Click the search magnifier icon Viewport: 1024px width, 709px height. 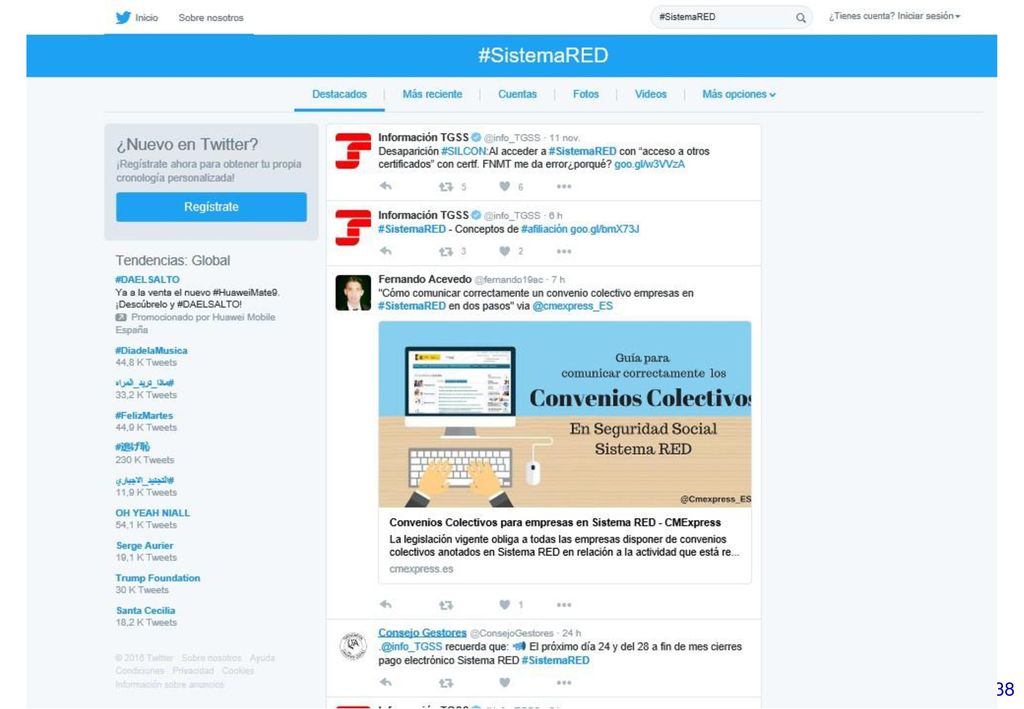coord(801,18)
